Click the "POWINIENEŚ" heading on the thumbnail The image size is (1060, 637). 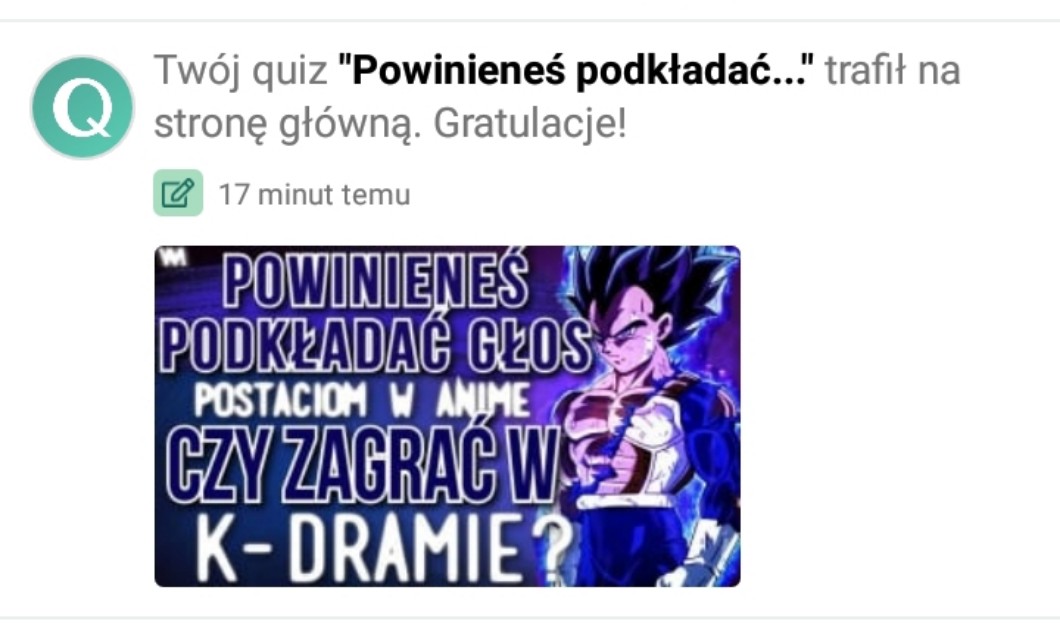tap(375, 281)
